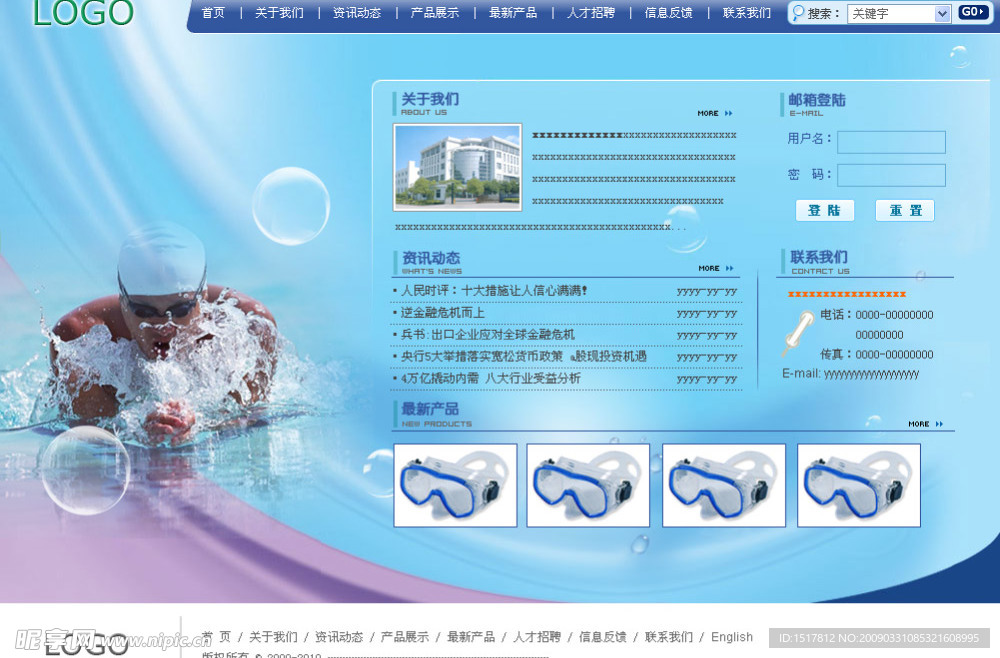The height and width of the screenshot is (658, 1000).
Task: Click the search magnifier icon
Action: (798, 13)
